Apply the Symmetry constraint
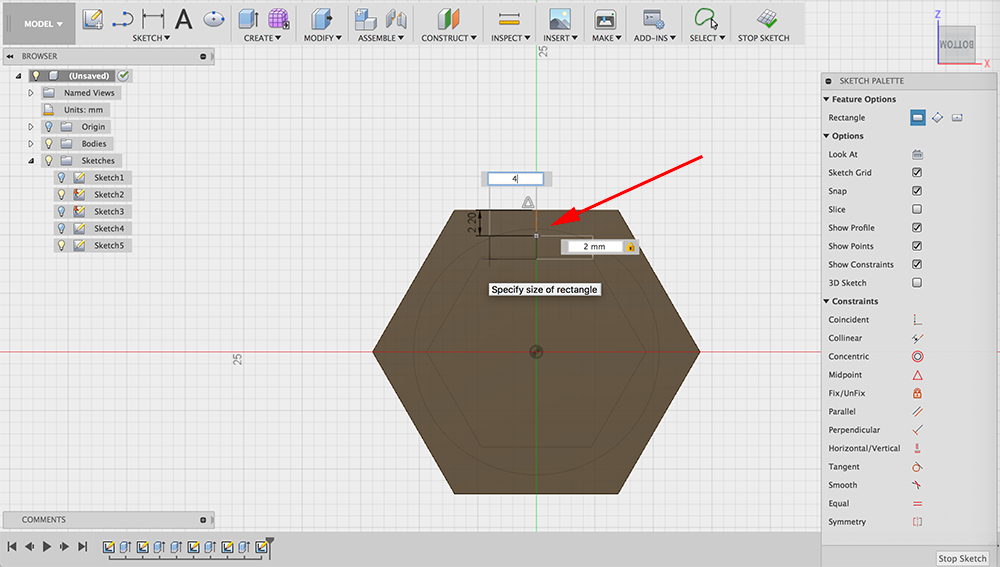 click(x=917, y=522)
